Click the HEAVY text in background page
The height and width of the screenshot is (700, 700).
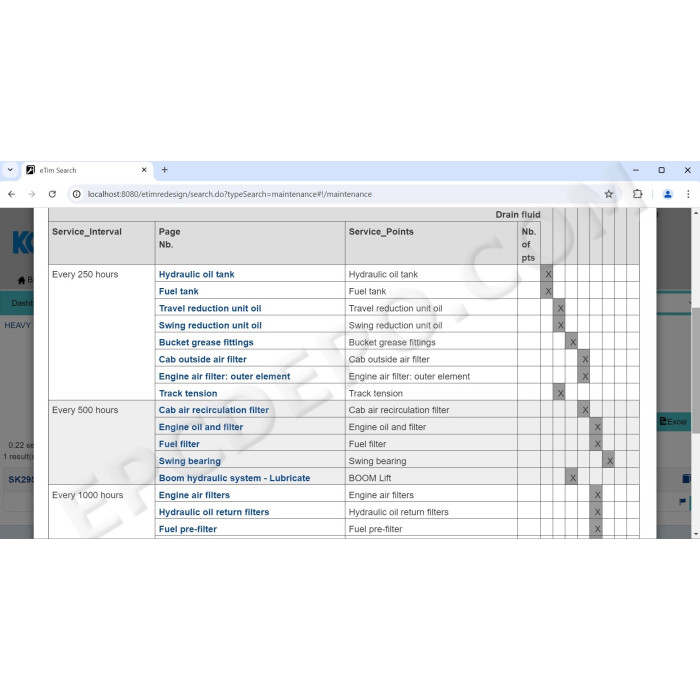point(17,325)
